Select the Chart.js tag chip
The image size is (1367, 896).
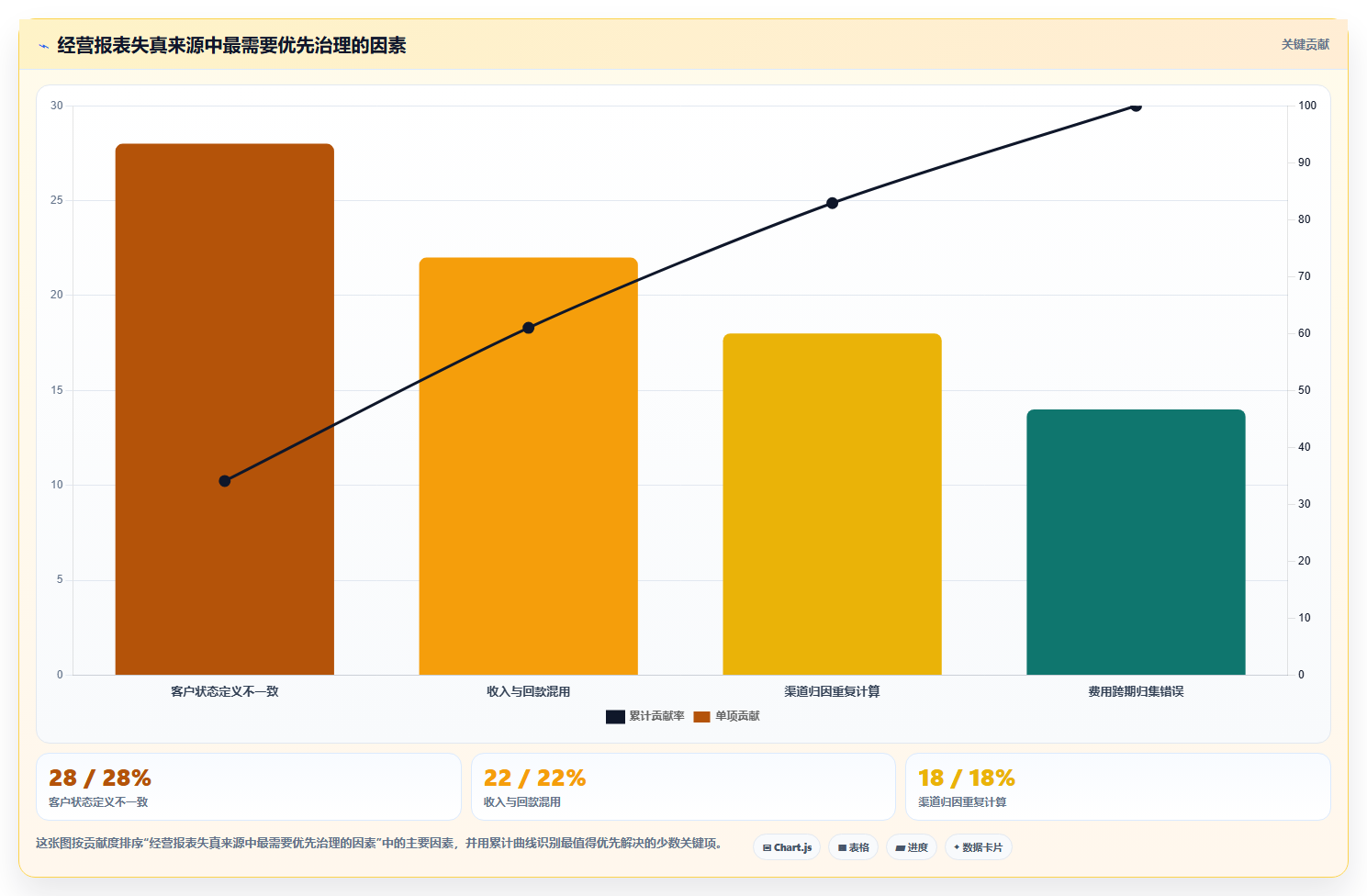point(787,847)
